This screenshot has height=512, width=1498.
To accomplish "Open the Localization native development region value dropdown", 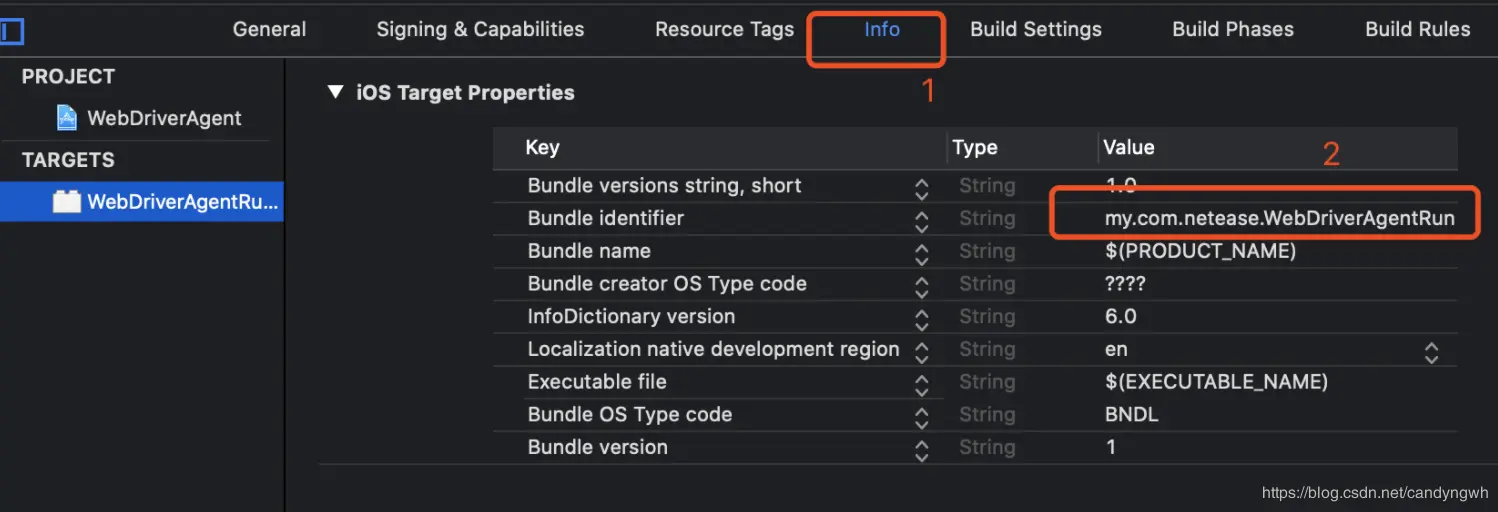I will click(1431, 352).
